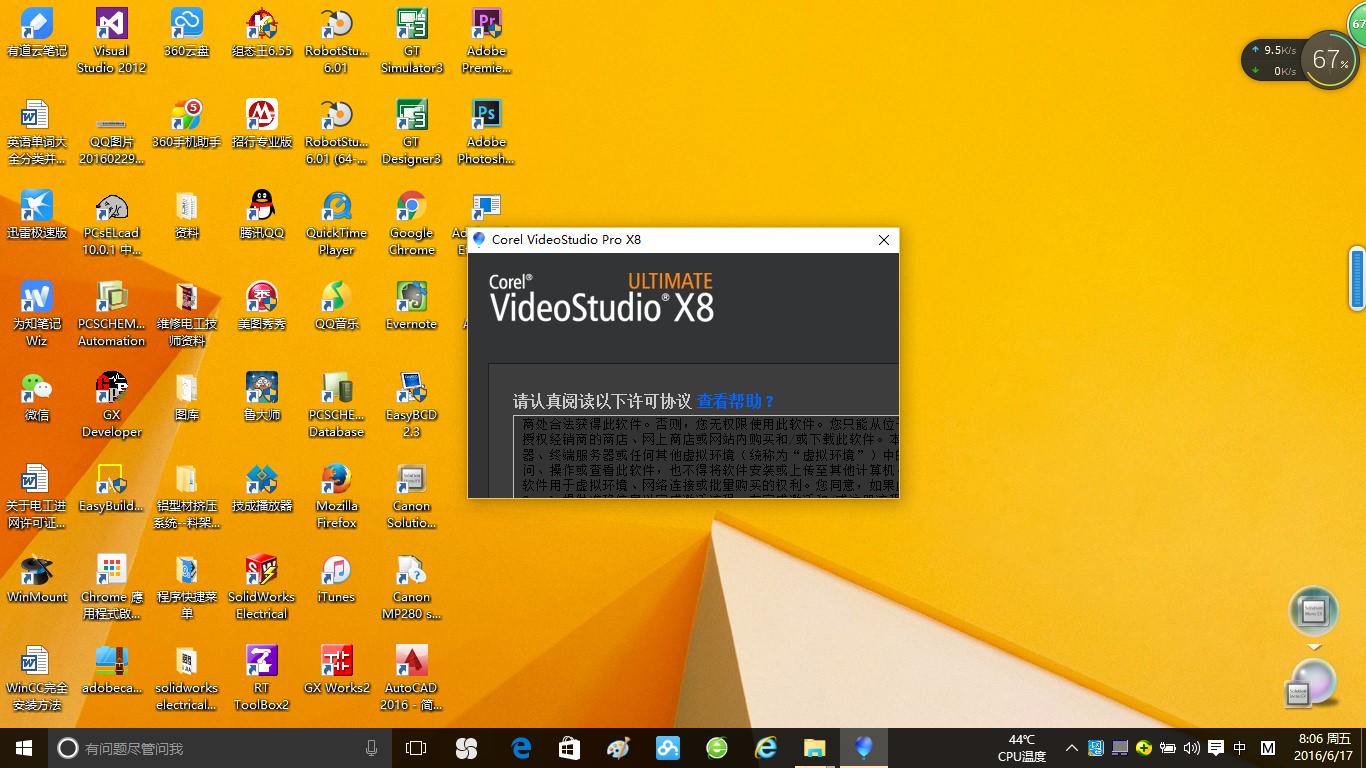Open the Windows Start menu

click(24, 747)
